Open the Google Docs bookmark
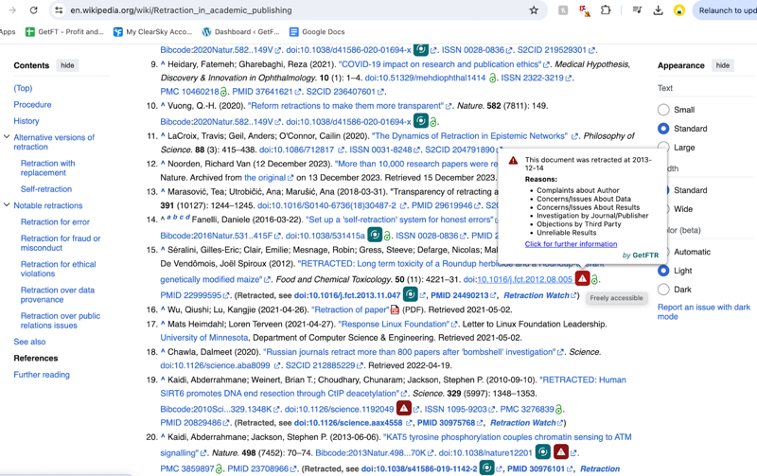Viewport: 757px width, 476px height. click(x=316, y=32)
